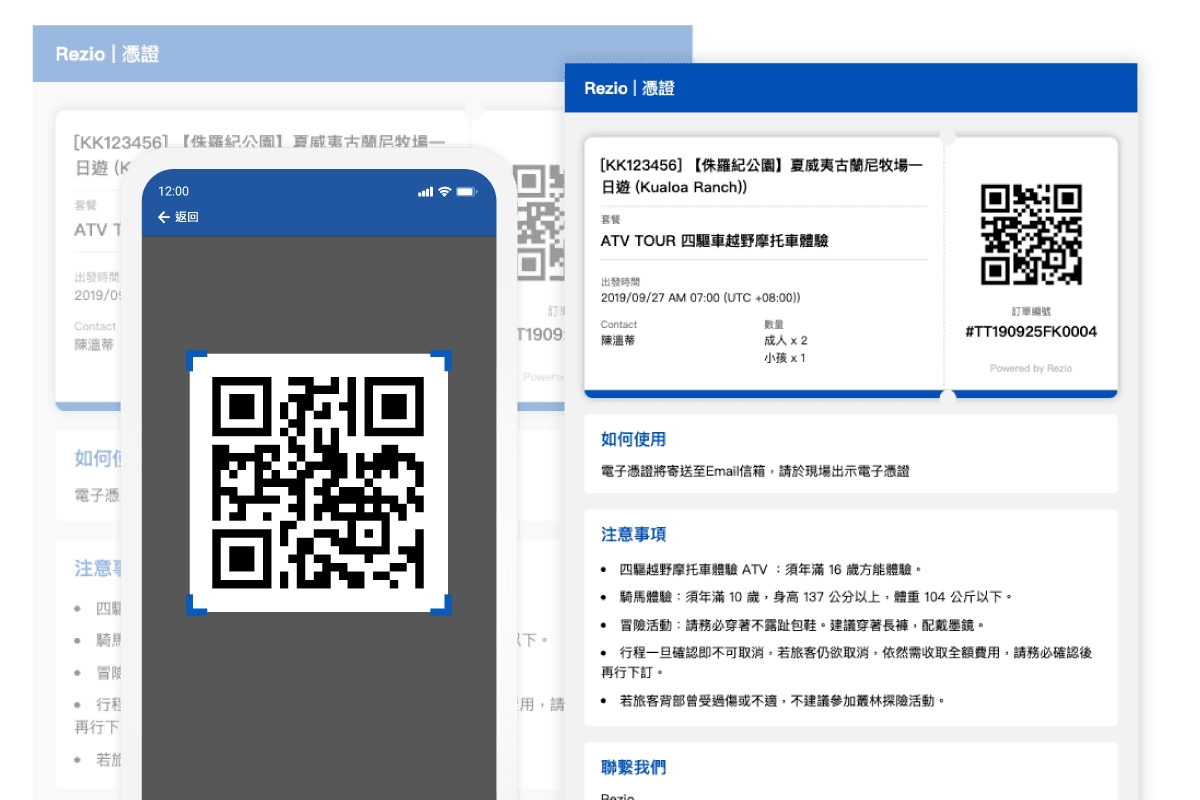This screenshot has width=1200, height=800.
Task: Click the Powered by Rezio text
Action: pos(1031,368)
